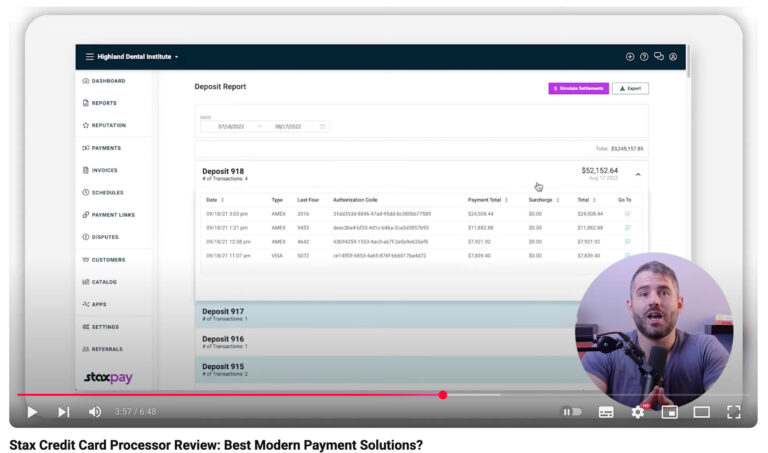
Task: Click the Export button
Action: click(x=630, y=89)
